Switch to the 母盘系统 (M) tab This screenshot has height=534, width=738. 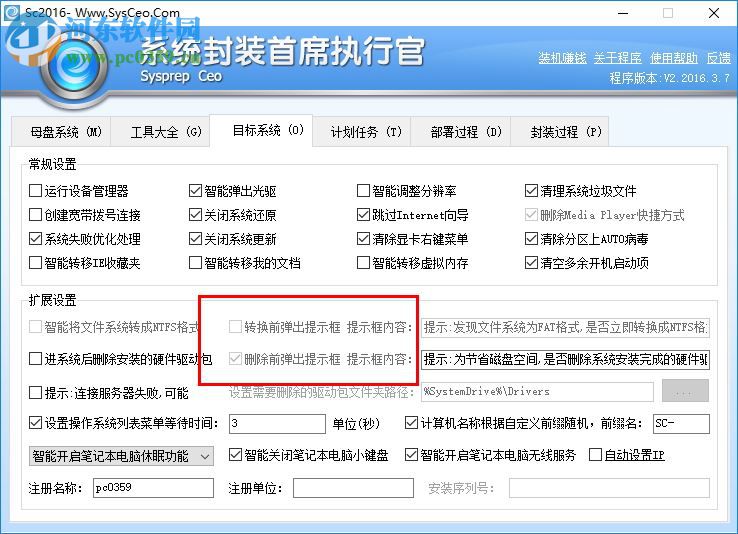(62, 132)
